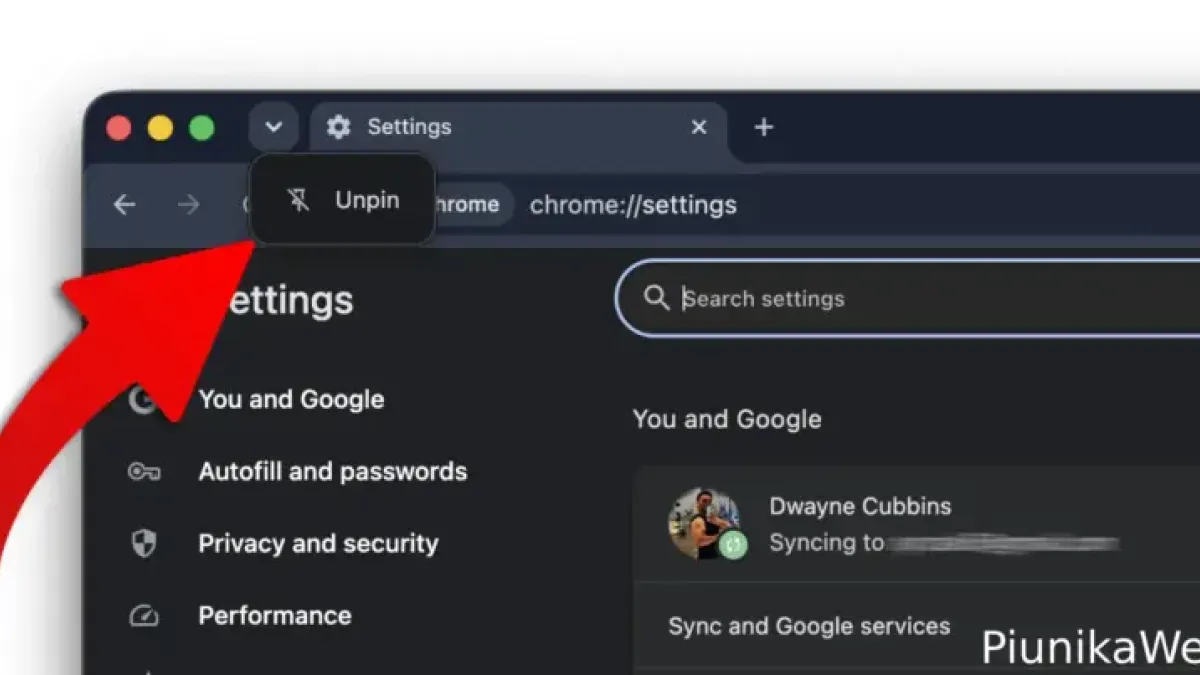Click the Search settings field
1200x675 pixels.
point(908,298)
